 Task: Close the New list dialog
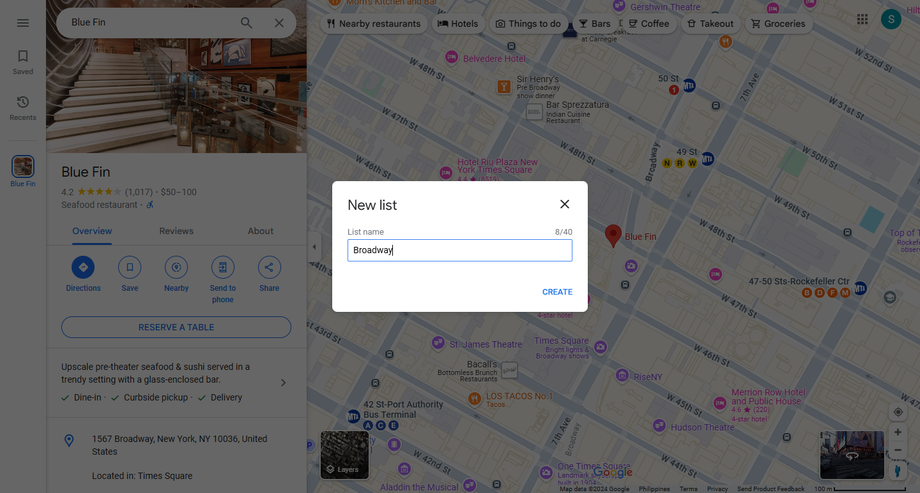pos(564,204)
